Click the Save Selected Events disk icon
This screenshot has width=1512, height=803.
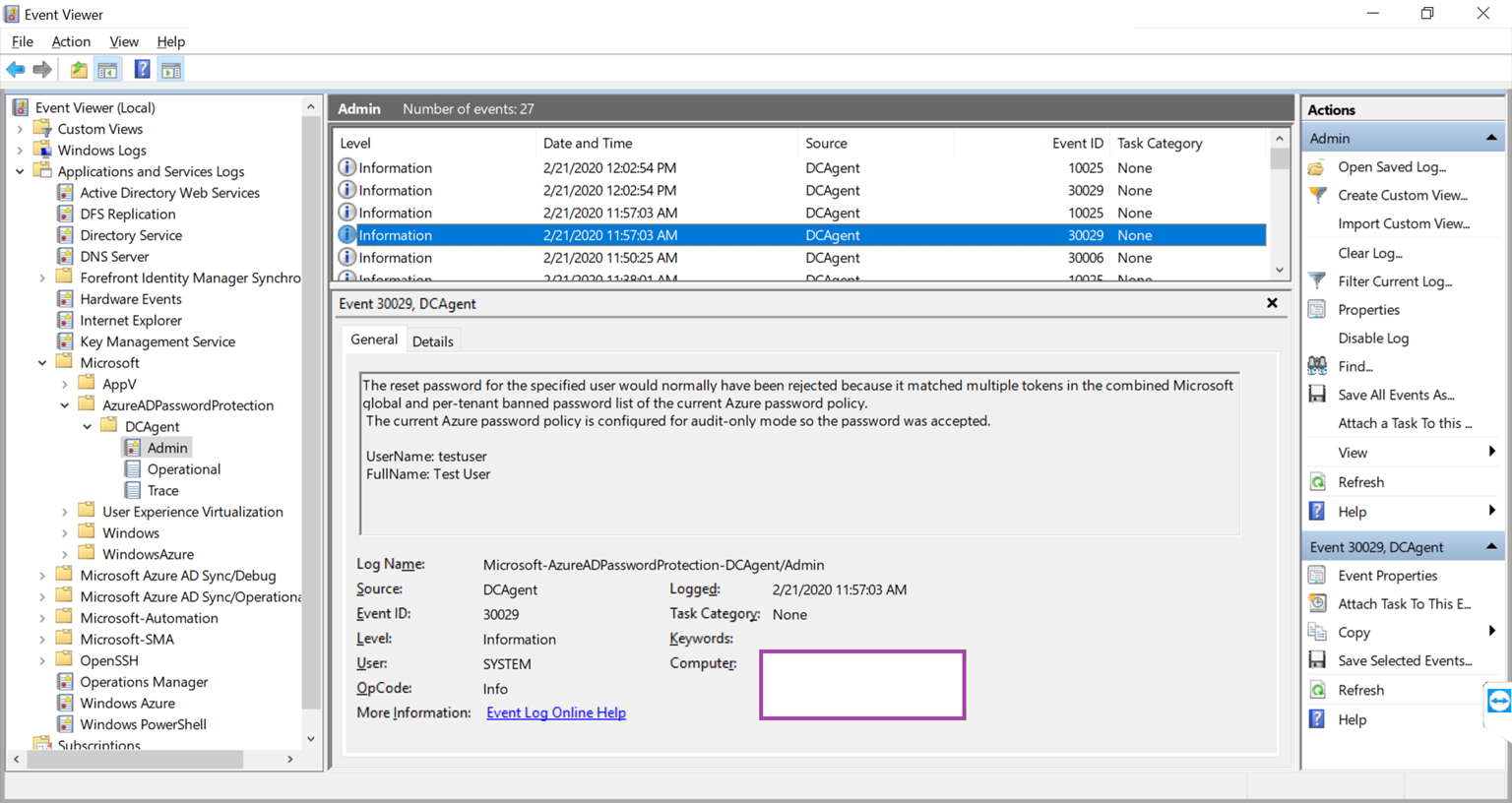1317,660
